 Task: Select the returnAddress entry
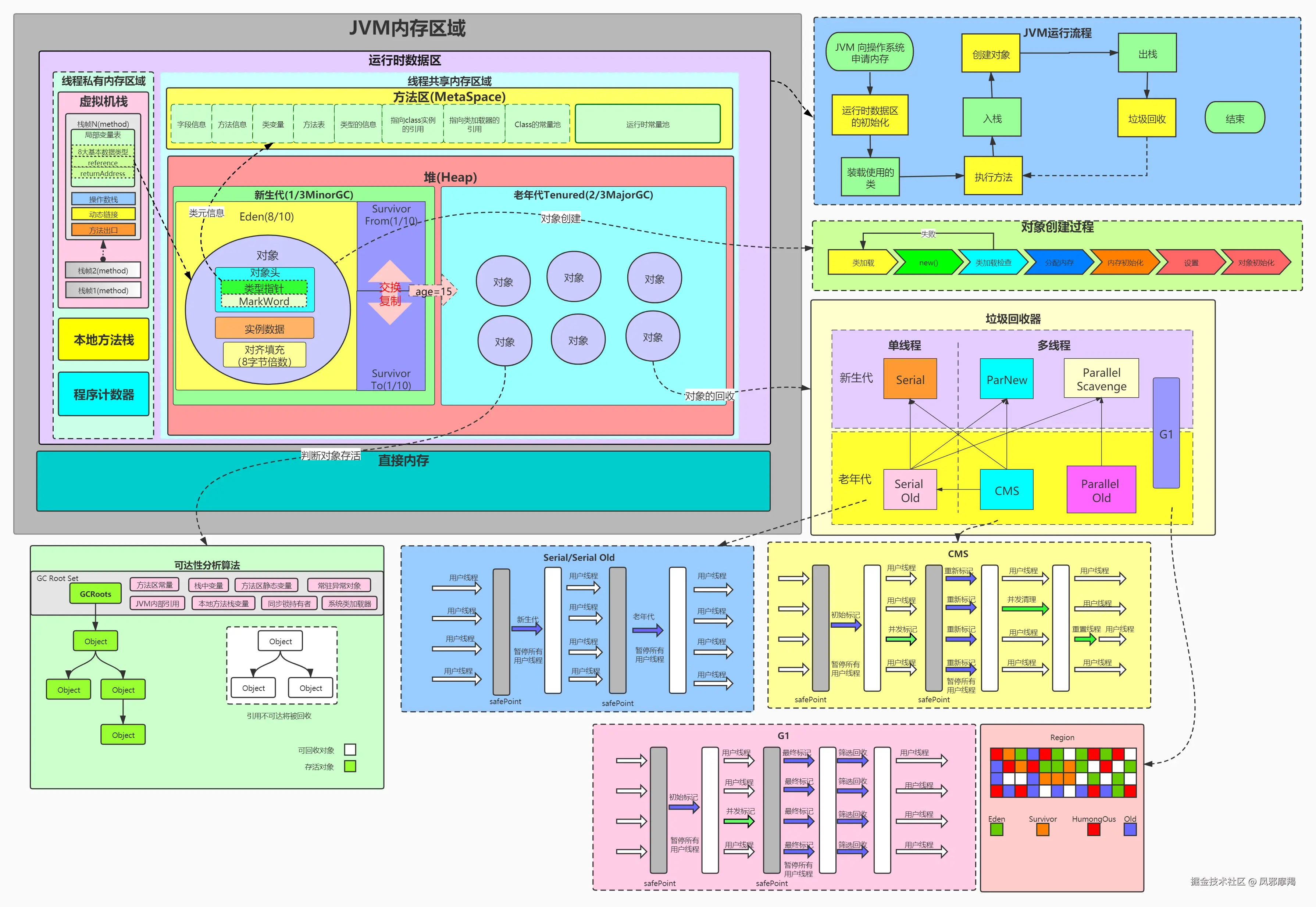pos(103,173)
